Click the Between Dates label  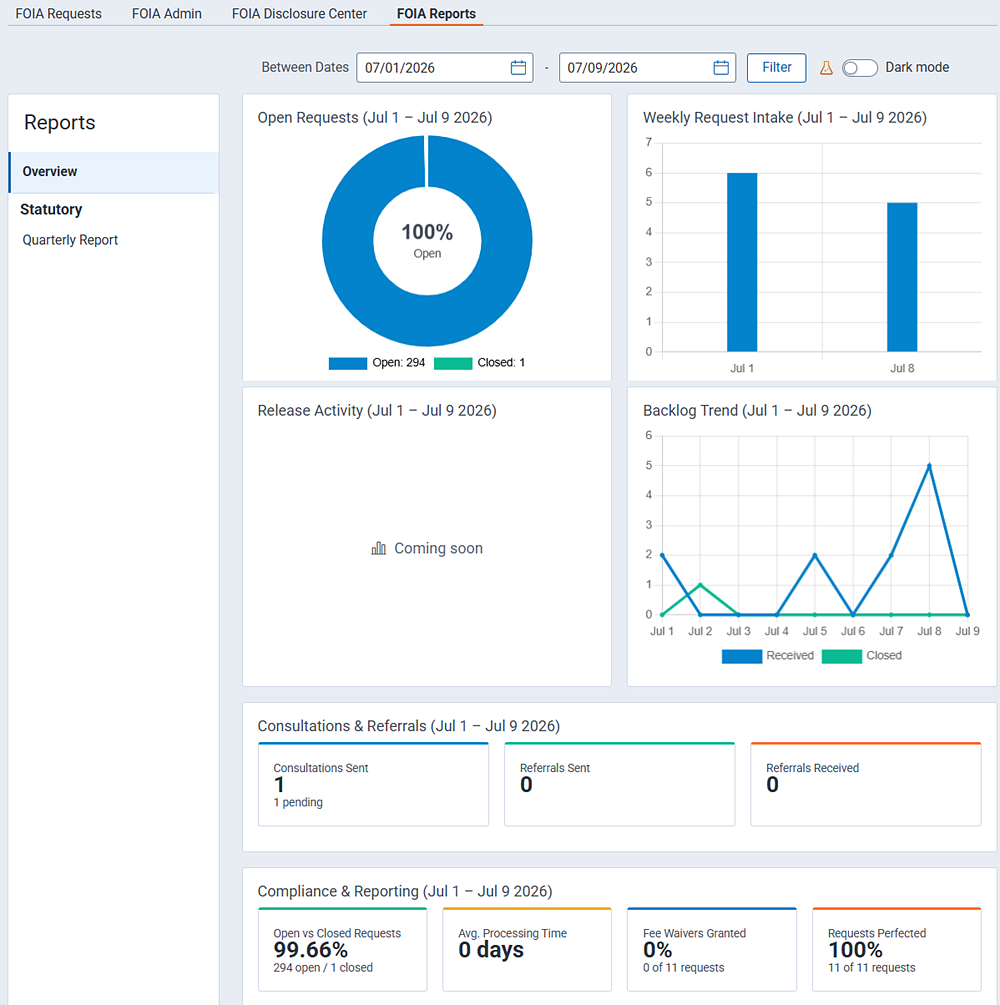305,67
